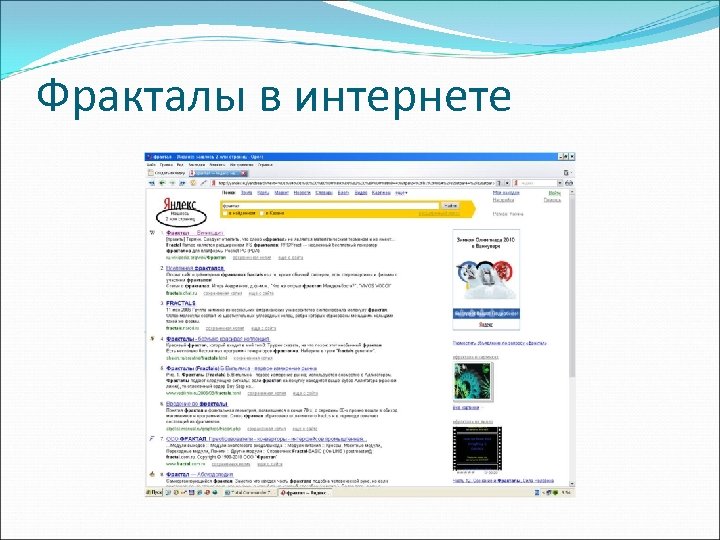Open the 'Фрактал — Википедия' result

(195, 233)
